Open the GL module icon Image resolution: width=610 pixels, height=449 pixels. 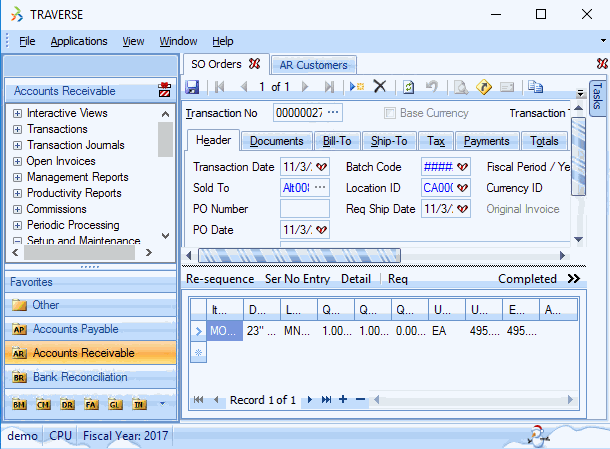(x=115, y=405)
